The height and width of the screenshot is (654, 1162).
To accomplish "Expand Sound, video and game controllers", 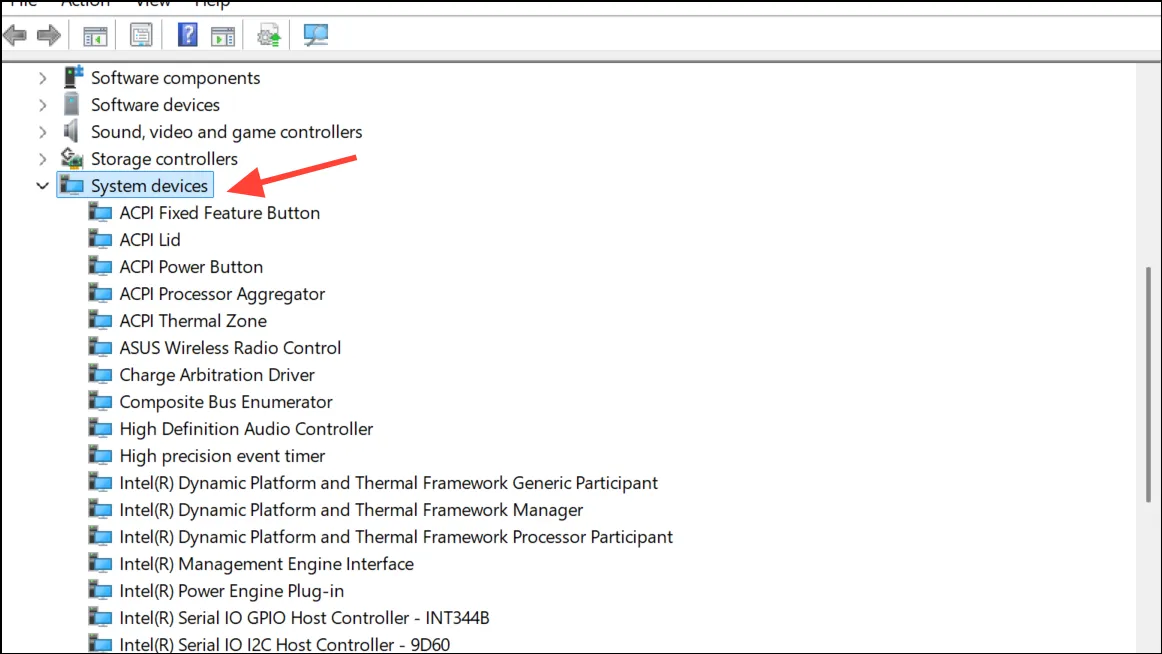I will (42, 132).
